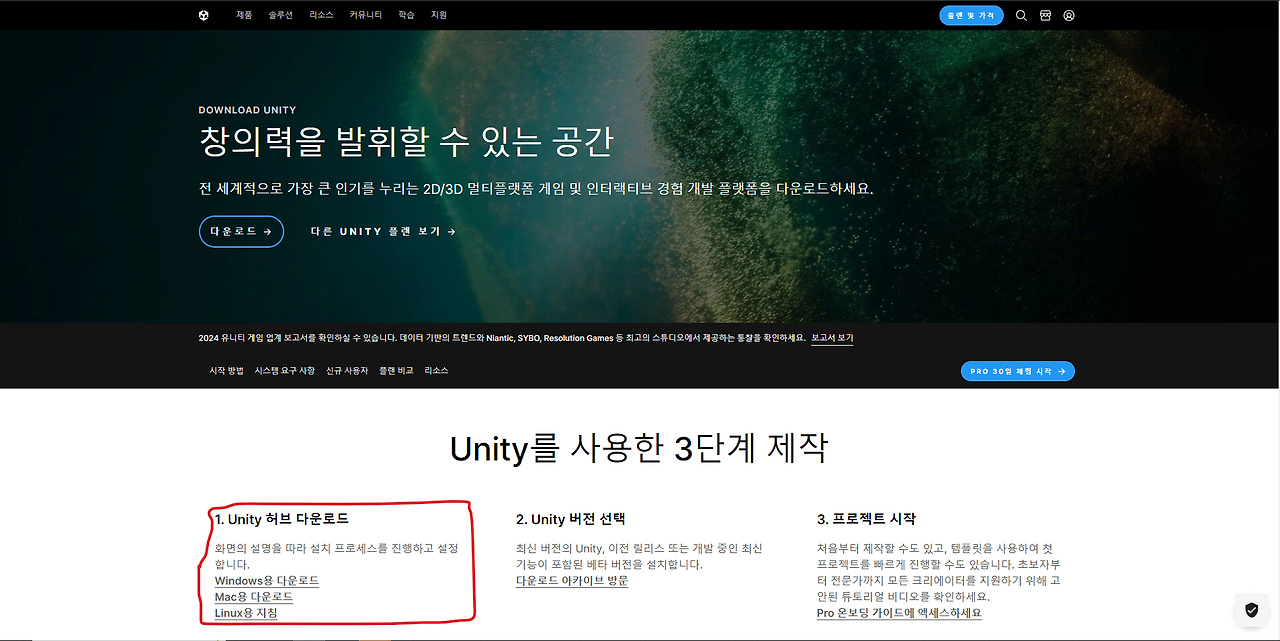Click the shield privacy badge icon
This screenshot has height=641, width=1280.
1251,609
